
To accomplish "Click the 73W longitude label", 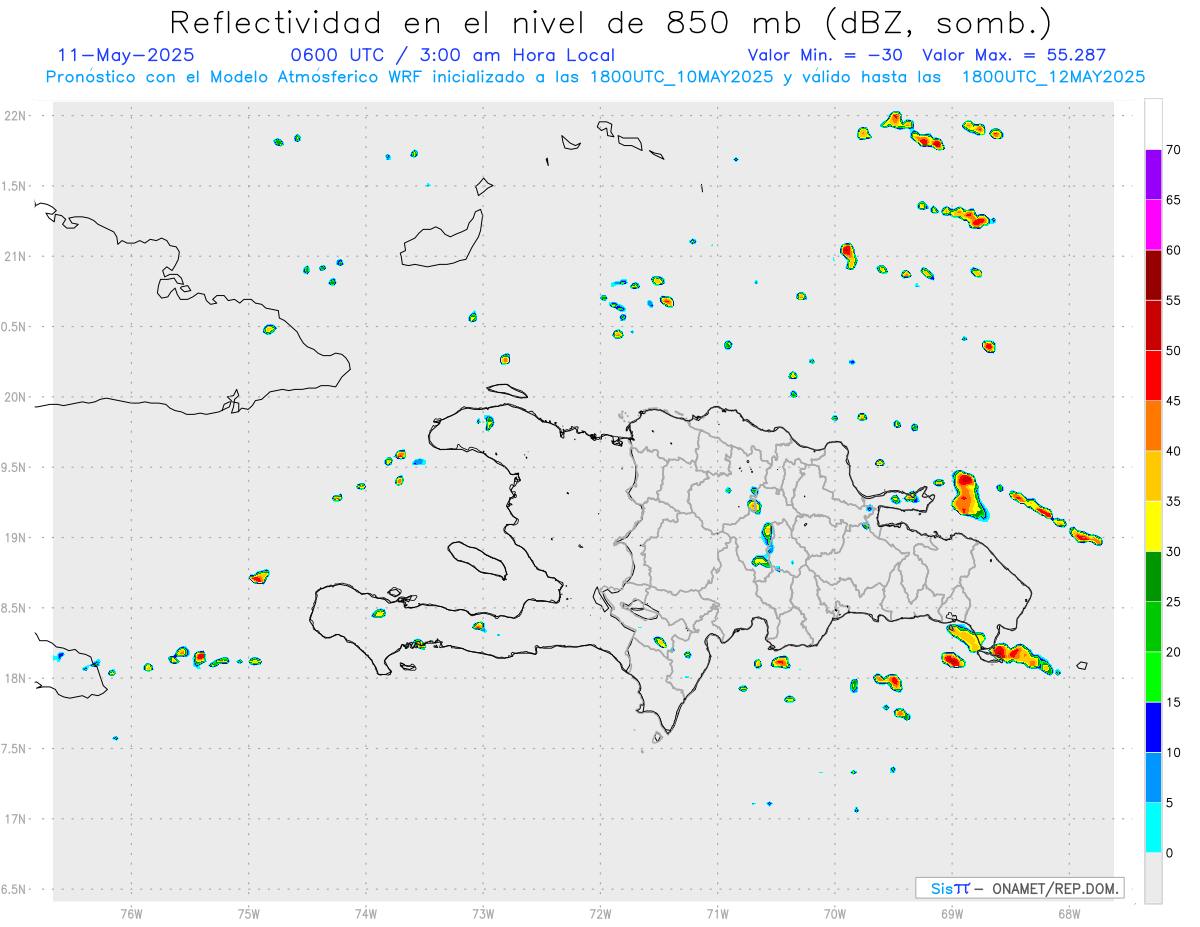I will pos(483,913).
